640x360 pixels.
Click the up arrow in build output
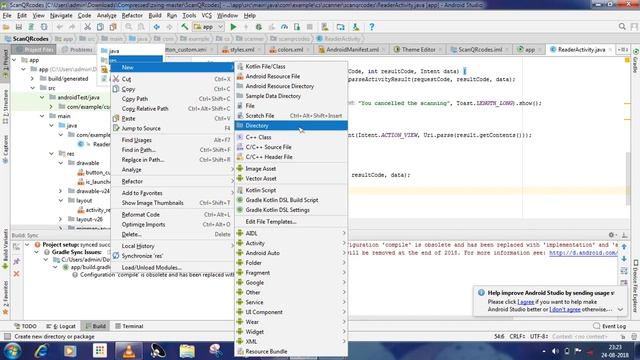point(624,247)
